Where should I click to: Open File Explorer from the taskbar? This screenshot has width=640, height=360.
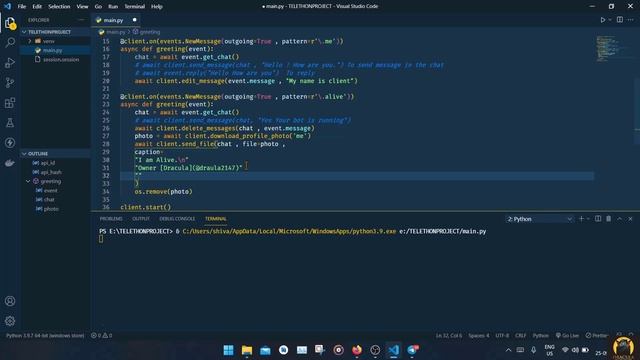coord(247,350)
